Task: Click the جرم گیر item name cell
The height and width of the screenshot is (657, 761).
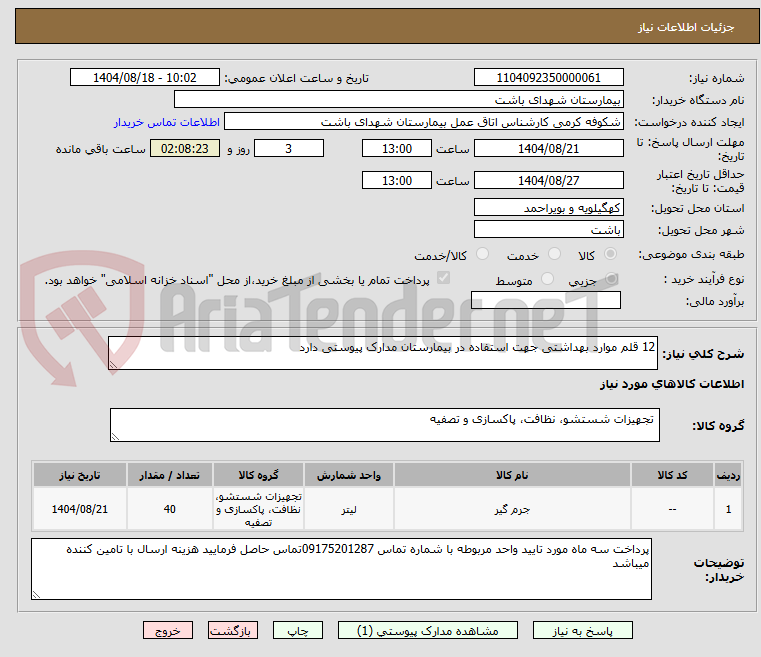Action: (x=512, y=509)
